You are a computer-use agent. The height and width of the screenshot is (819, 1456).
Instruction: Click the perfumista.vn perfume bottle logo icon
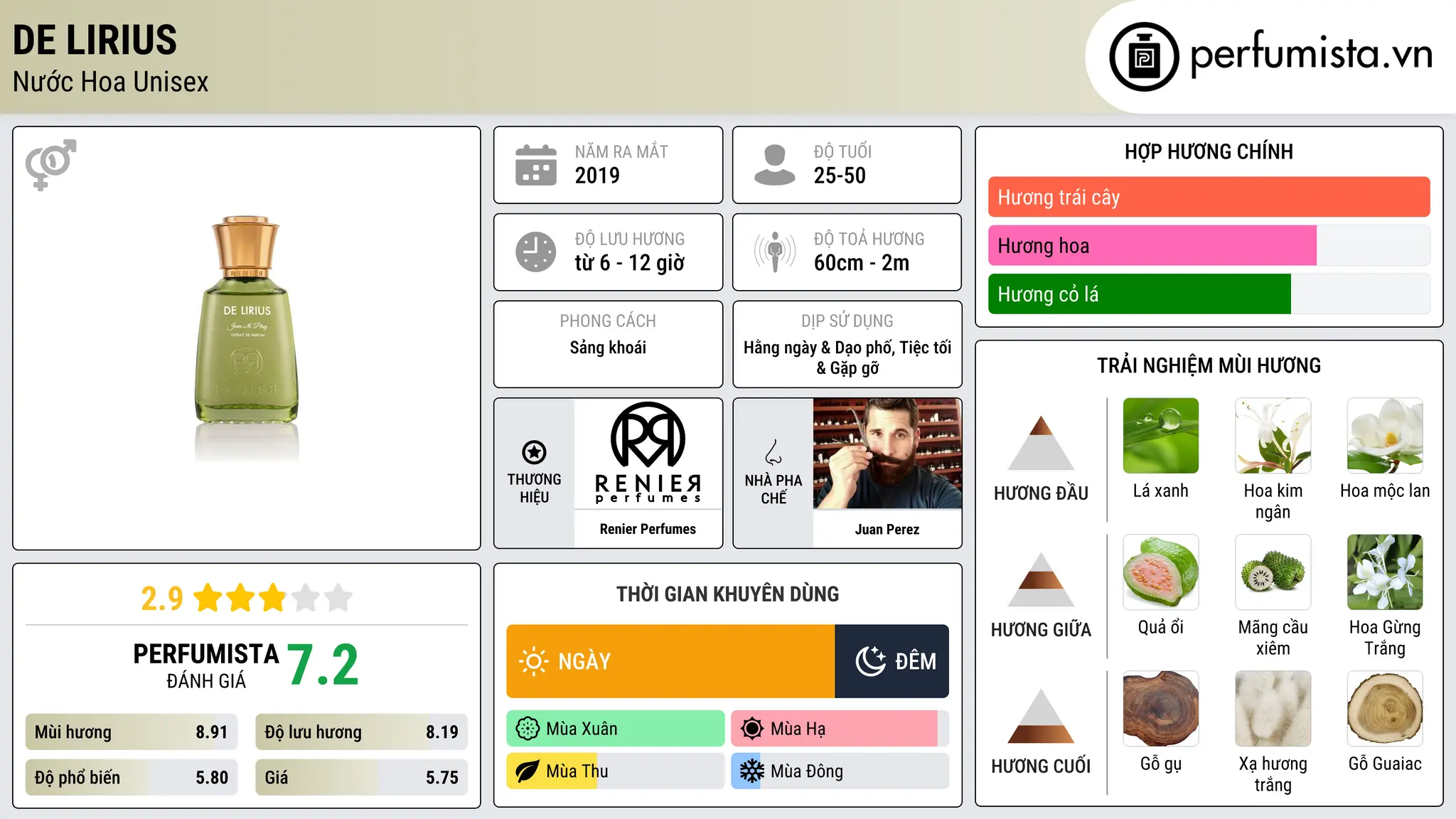click(1144, 57)
